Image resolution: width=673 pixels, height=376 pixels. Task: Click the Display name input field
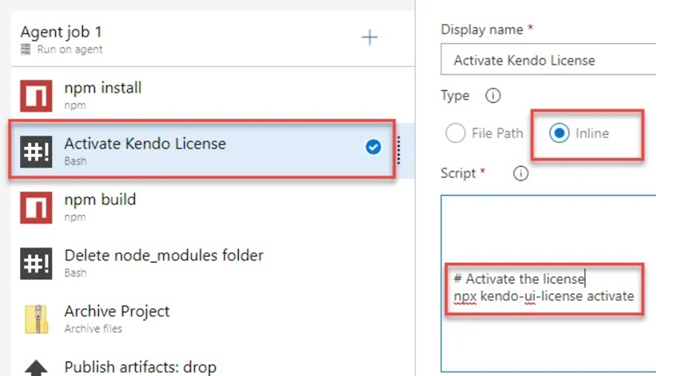point(548,59)
